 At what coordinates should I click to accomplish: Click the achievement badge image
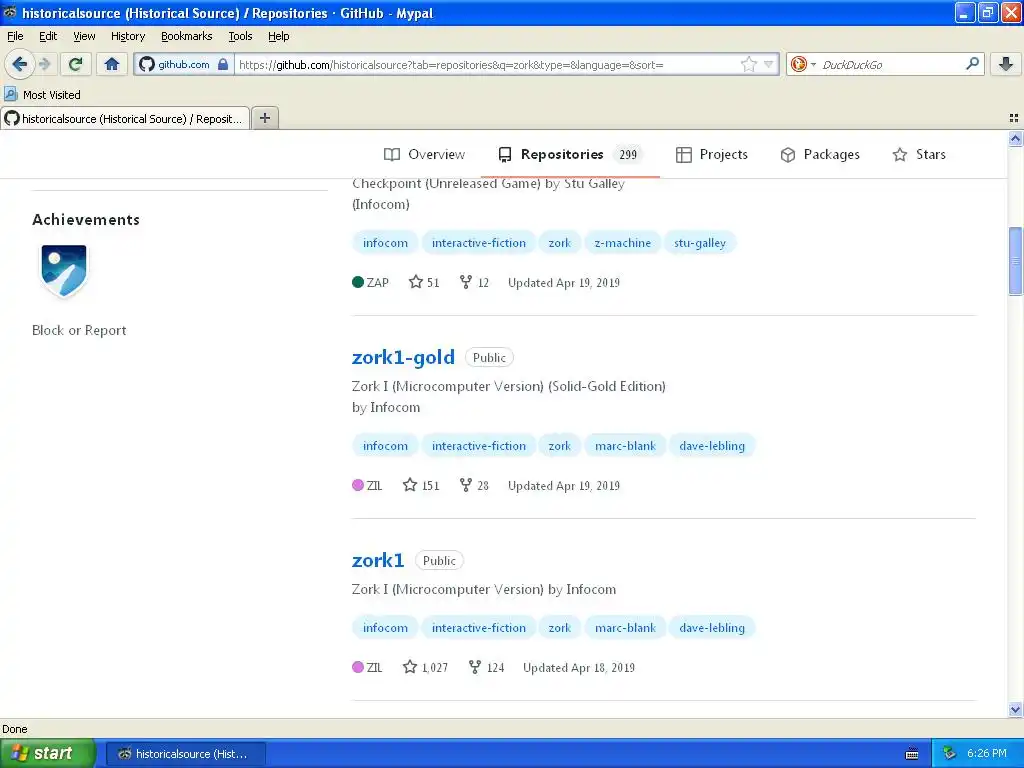(x=63, y=270)
